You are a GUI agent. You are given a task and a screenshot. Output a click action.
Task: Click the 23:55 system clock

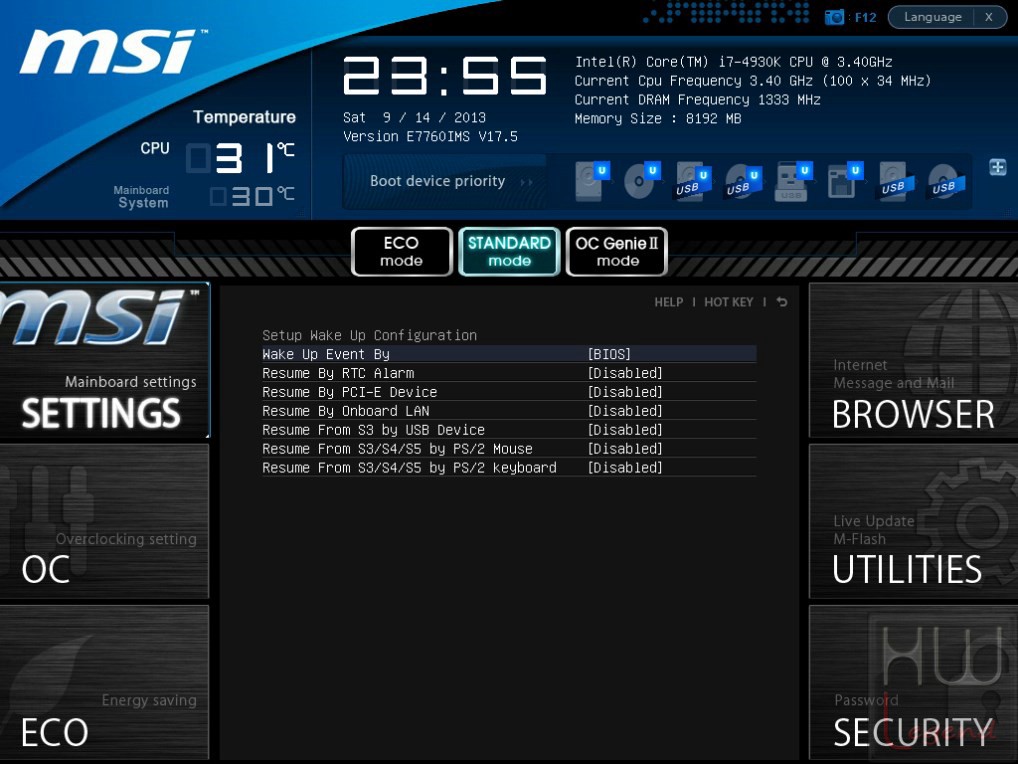pos(445,76)
